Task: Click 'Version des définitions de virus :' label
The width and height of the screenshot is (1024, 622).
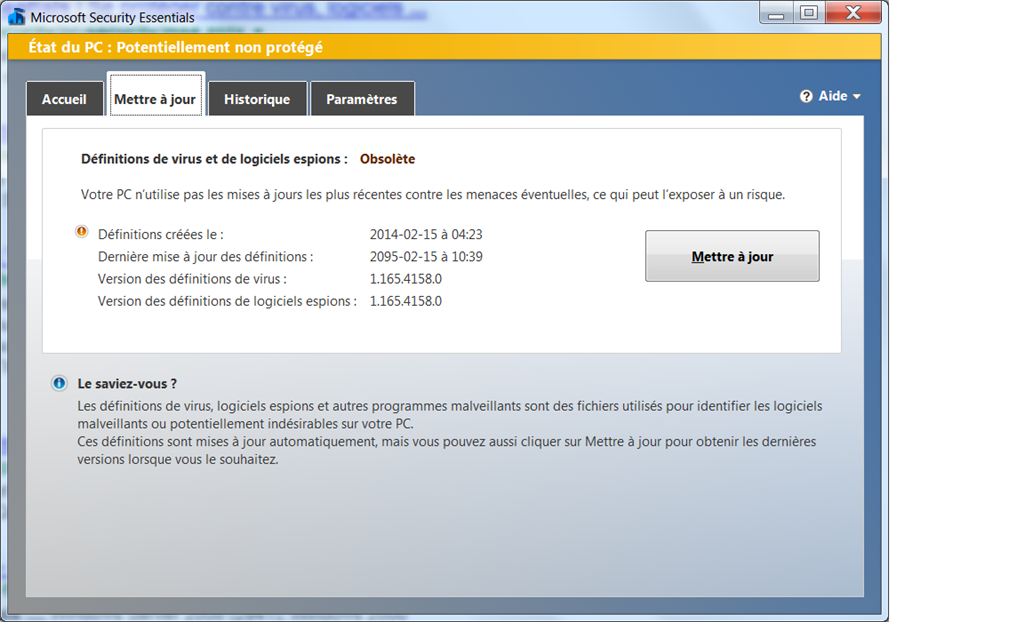Action: tap(192, 279)
